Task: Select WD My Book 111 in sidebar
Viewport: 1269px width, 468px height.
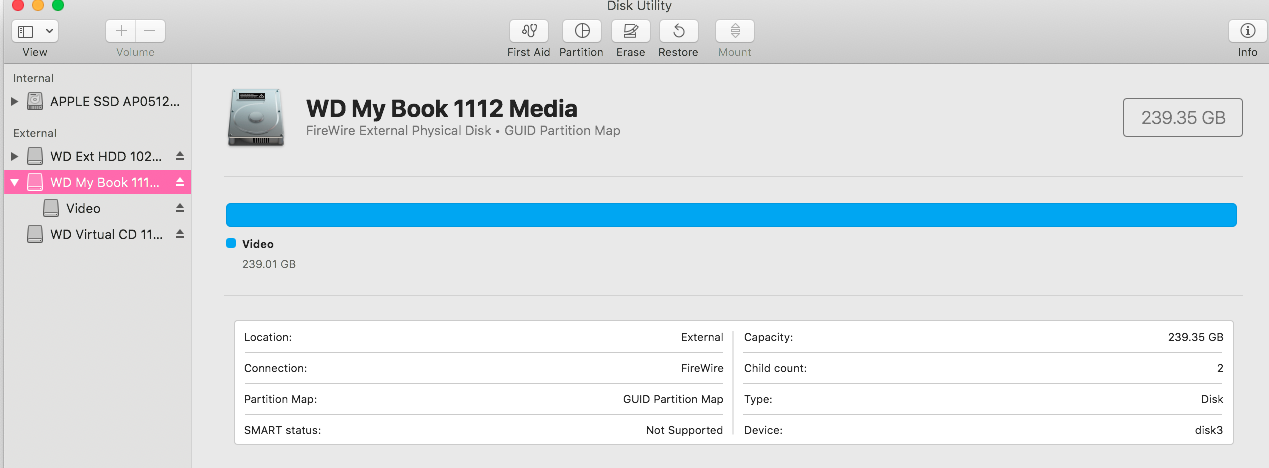Action: 96,182
